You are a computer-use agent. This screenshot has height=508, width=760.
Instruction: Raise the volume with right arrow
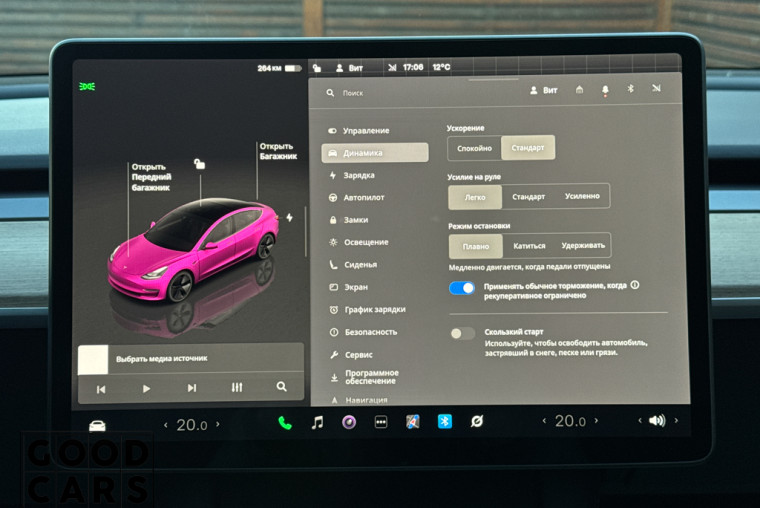pyautogui.click(x=676, y=420)
